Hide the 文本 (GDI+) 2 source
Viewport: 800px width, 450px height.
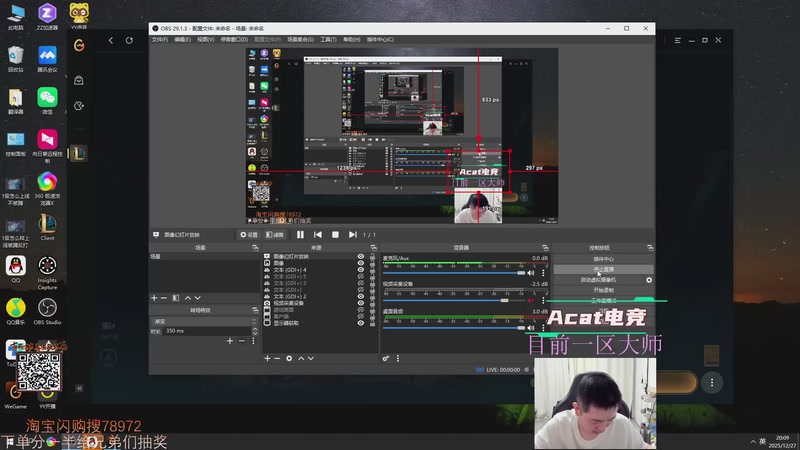(361, 296)
